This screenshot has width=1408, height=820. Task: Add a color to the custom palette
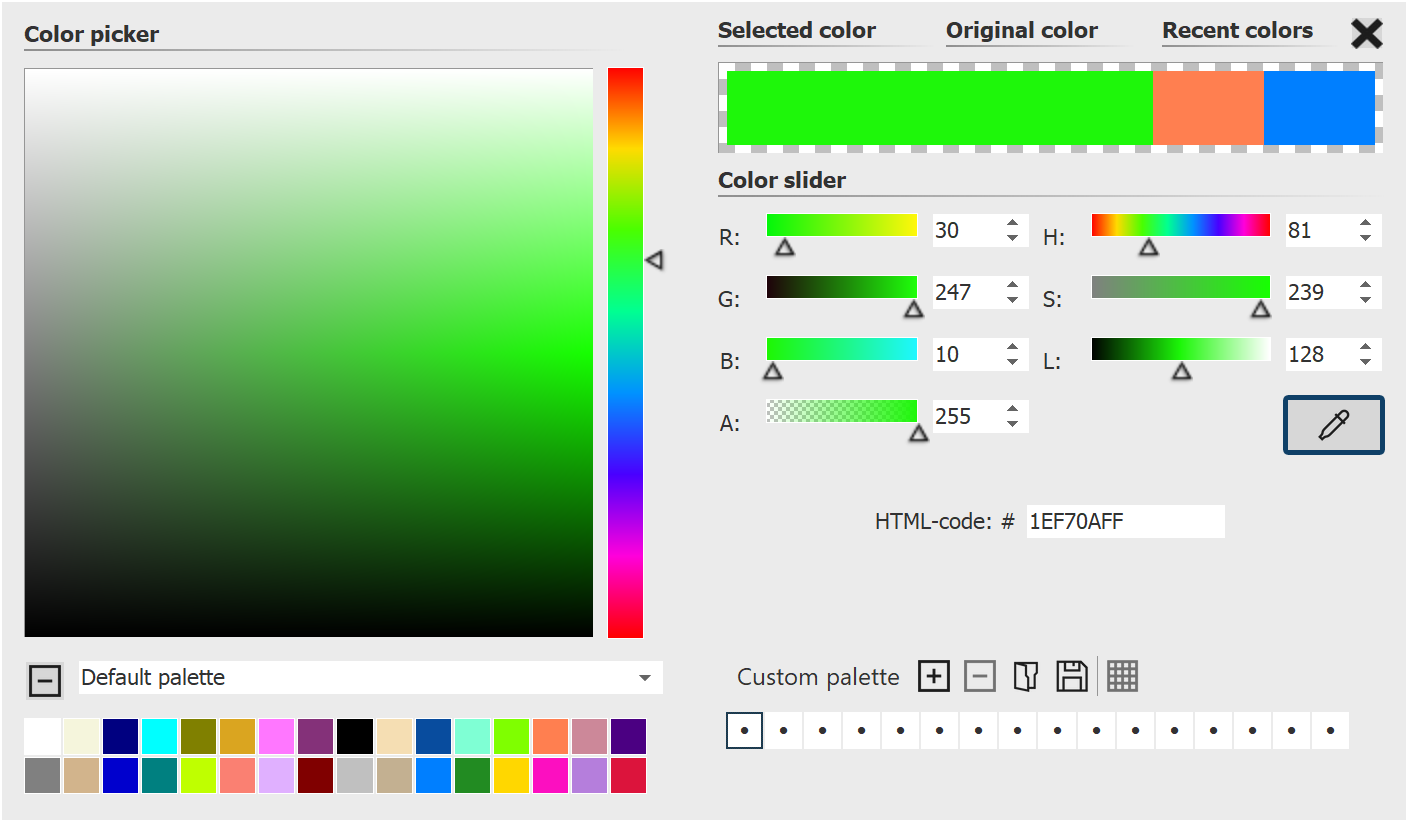point(933,676)
